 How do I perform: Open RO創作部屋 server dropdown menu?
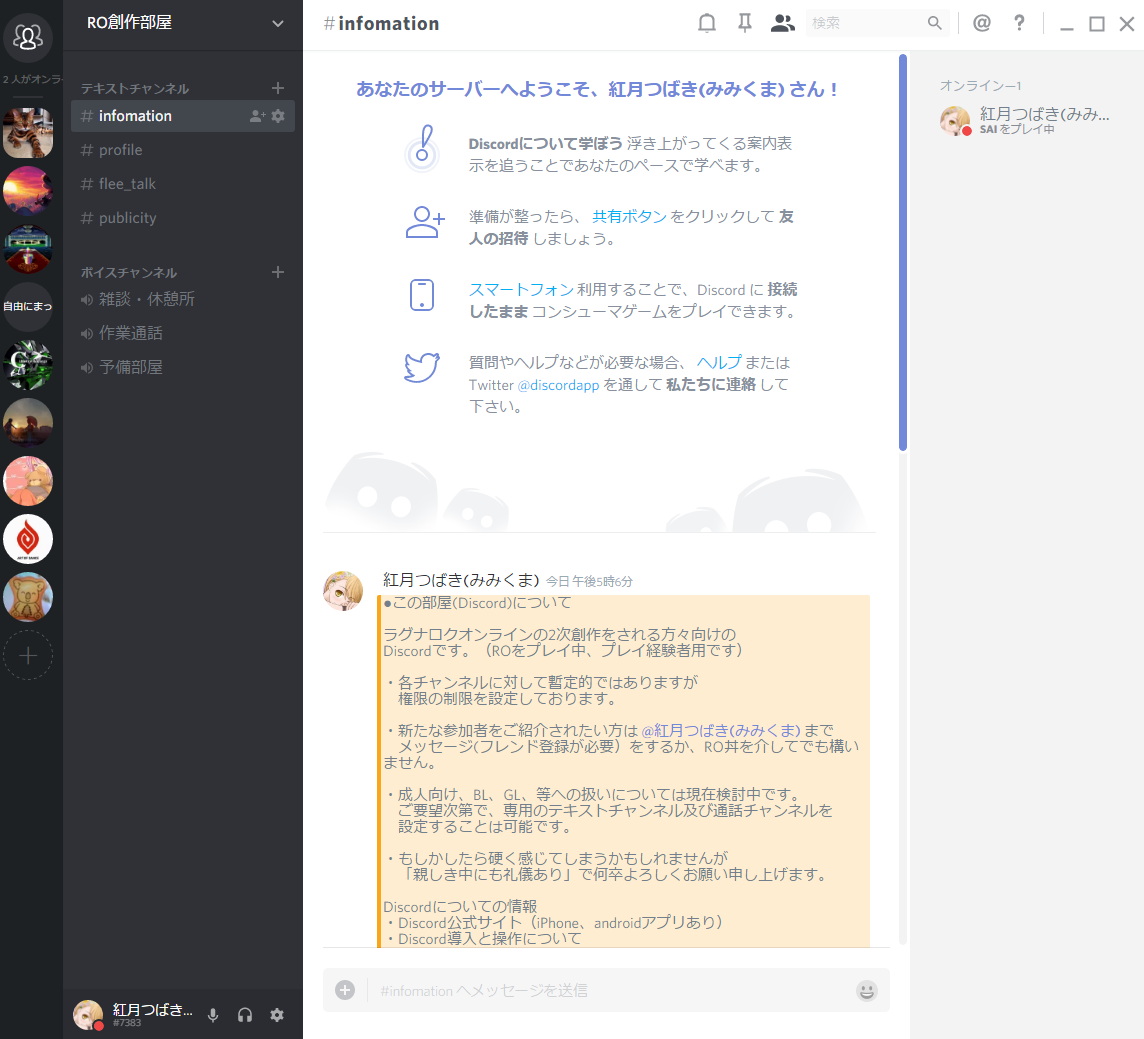277,23
